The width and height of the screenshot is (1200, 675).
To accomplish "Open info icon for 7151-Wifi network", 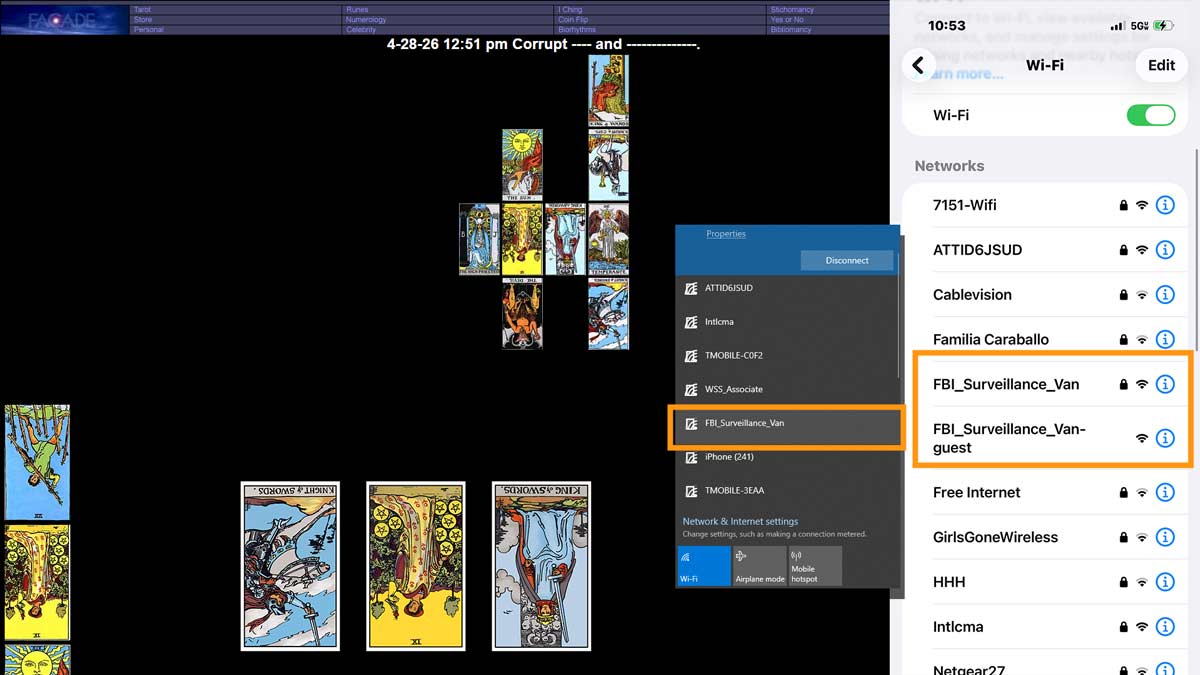I will (x=1164, y=205).
